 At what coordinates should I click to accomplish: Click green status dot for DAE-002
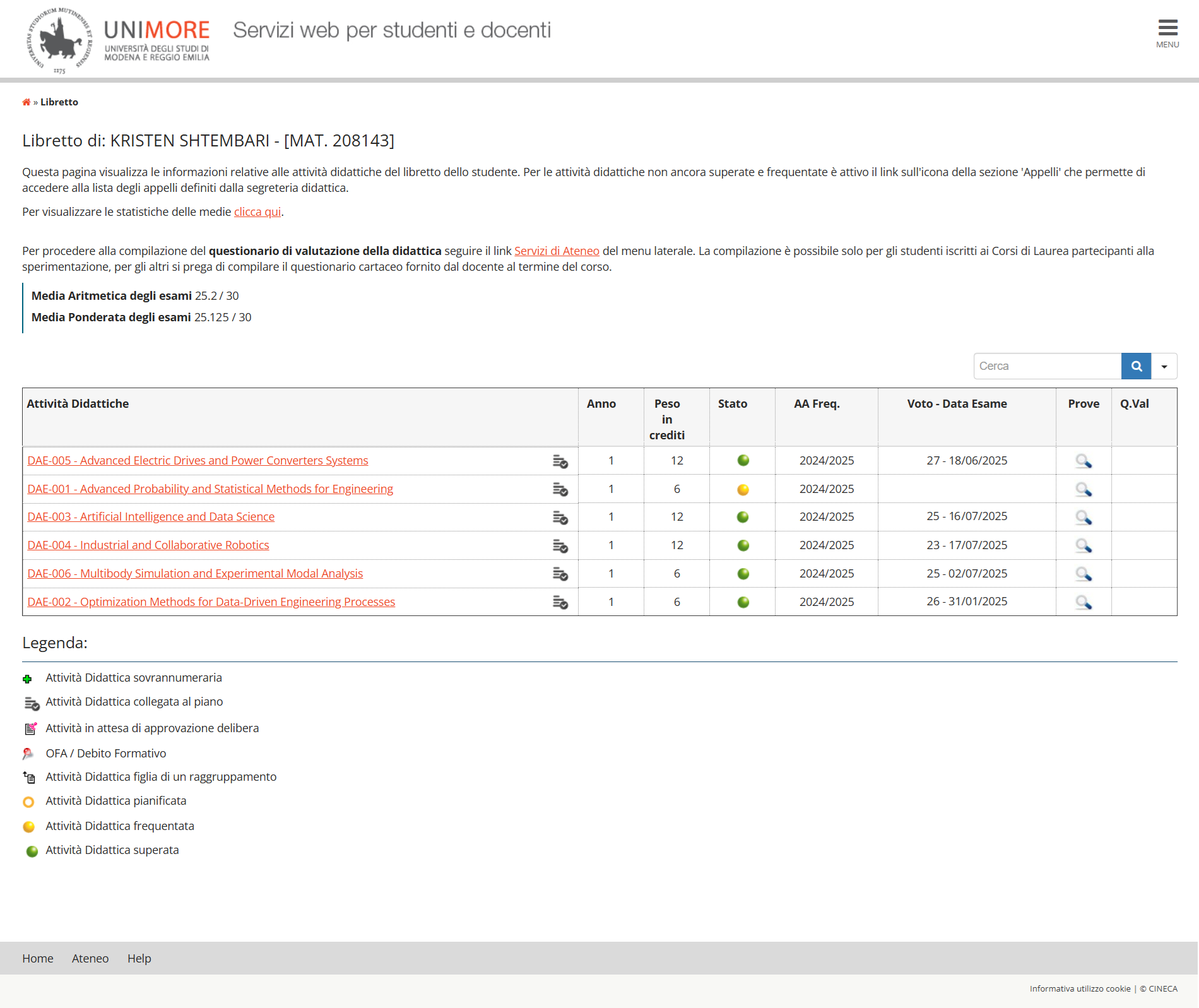click(x=743, y=603)
